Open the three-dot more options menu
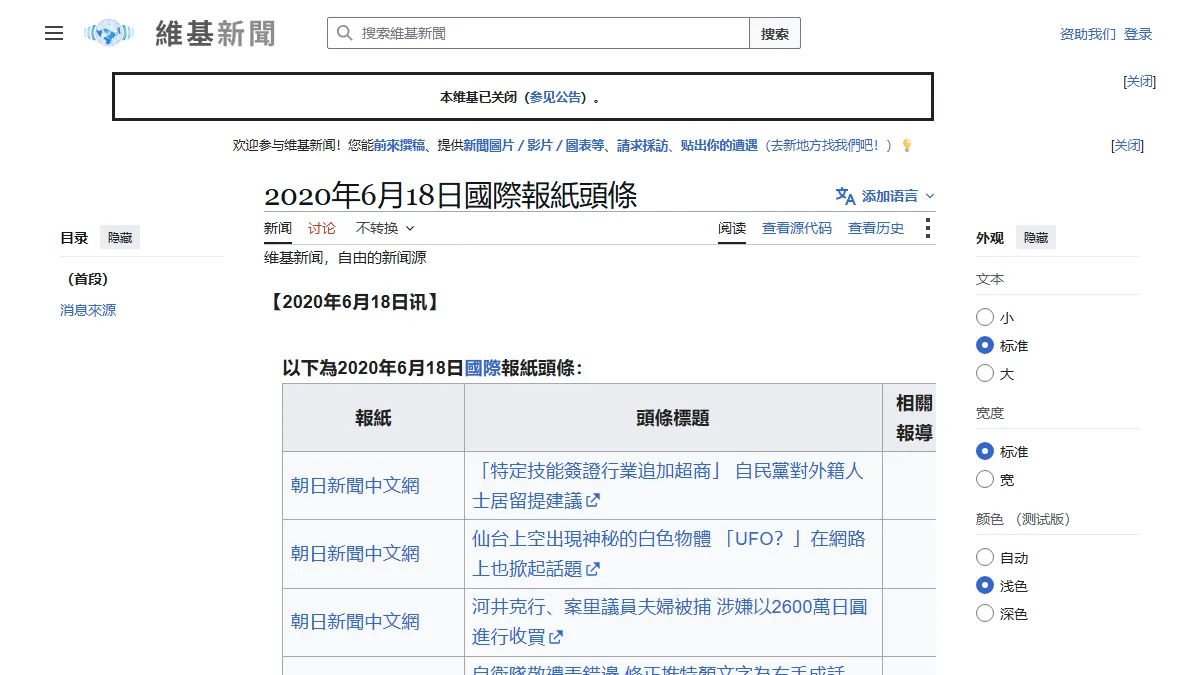The image size is (1200, 675). [x=928, y=228]
